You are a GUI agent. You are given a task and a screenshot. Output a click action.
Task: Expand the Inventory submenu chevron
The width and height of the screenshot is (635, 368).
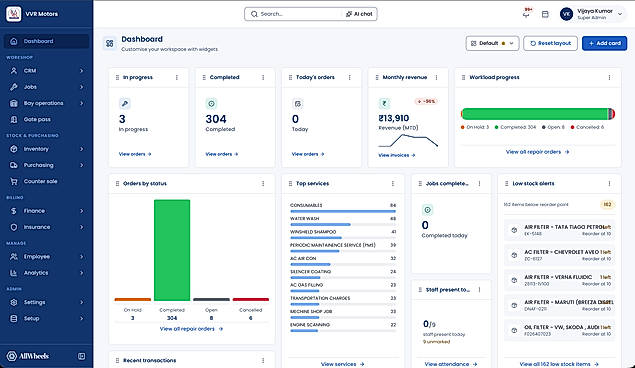click(x=81, y=149)
